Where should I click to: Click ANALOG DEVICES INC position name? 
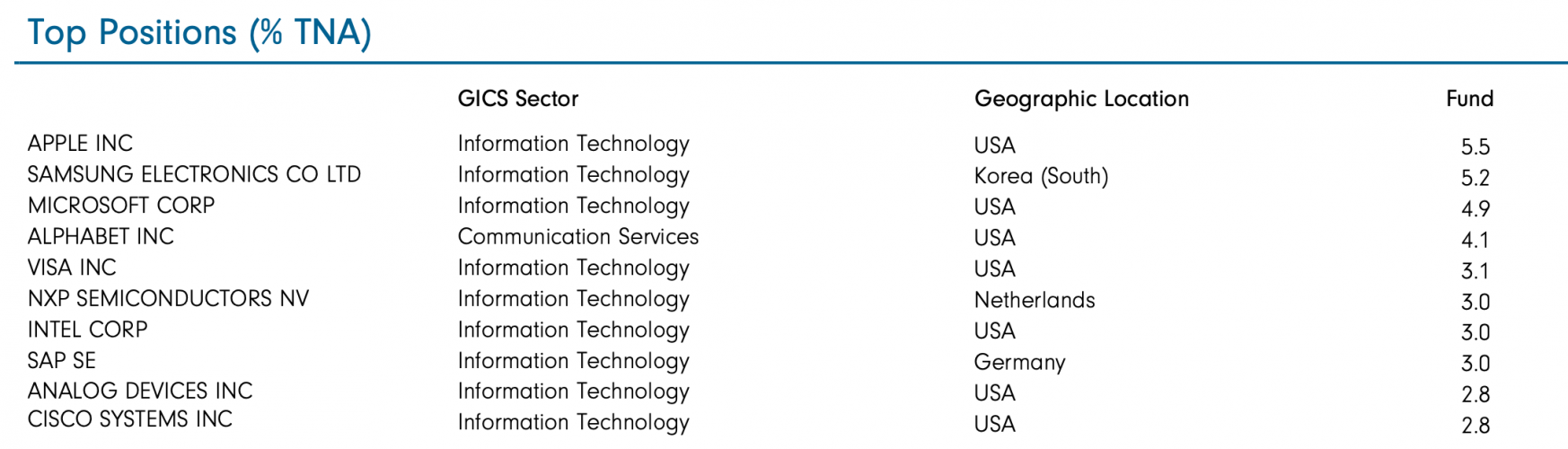click(x=140, y=391)
